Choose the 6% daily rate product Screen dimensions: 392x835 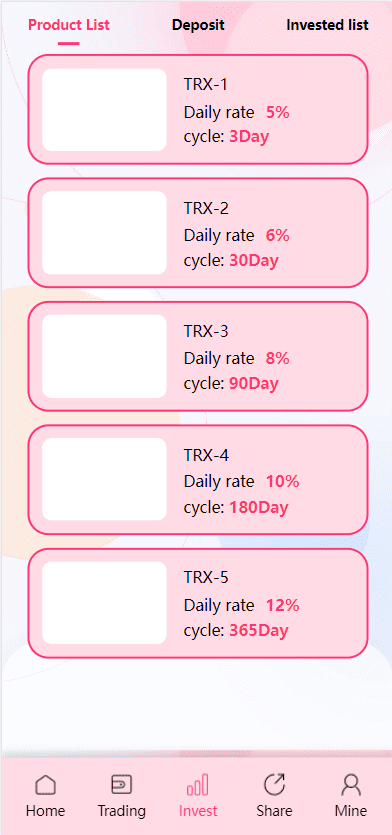click(198, 233)
